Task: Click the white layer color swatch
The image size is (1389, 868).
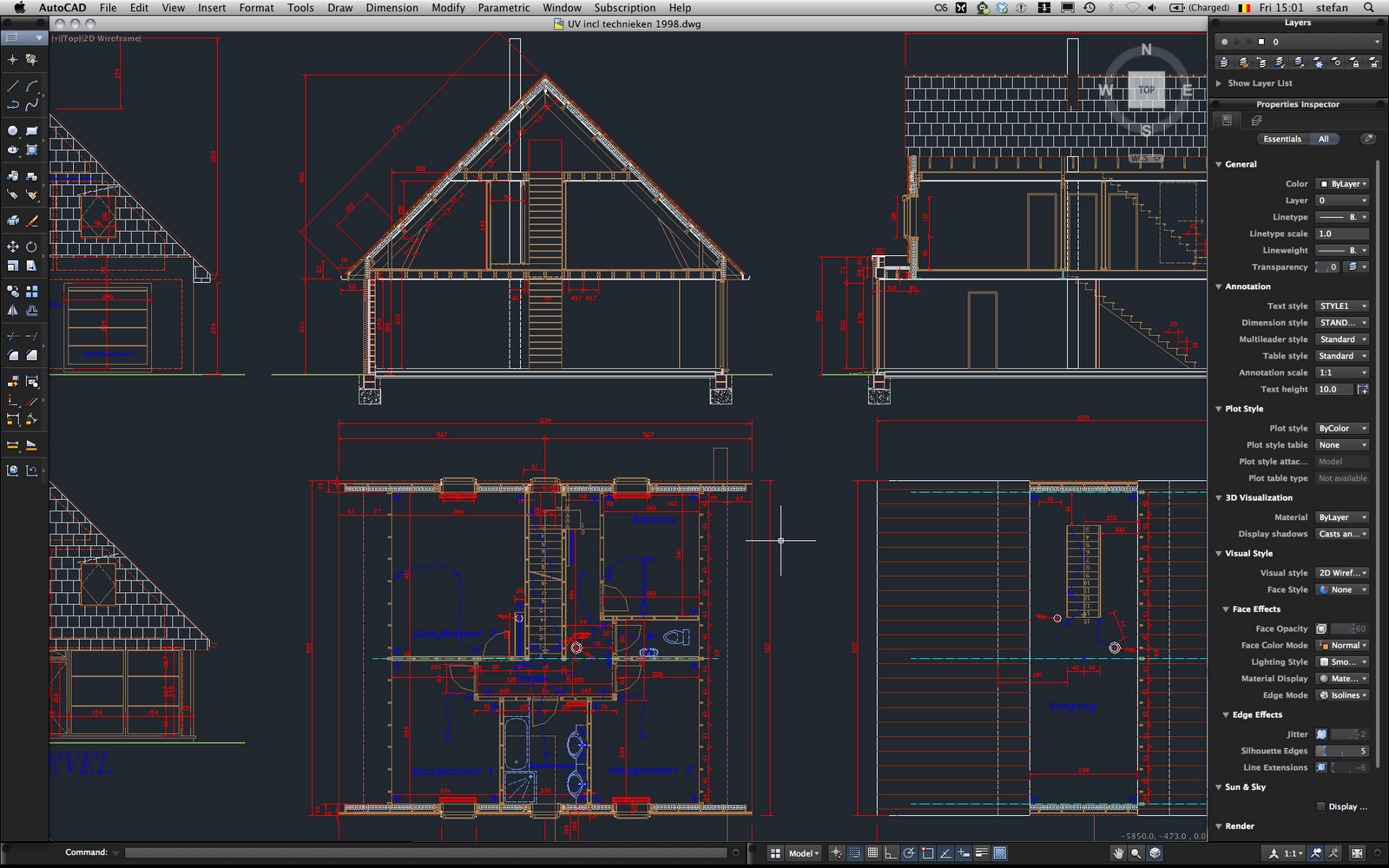Action: coord(1261,41)
